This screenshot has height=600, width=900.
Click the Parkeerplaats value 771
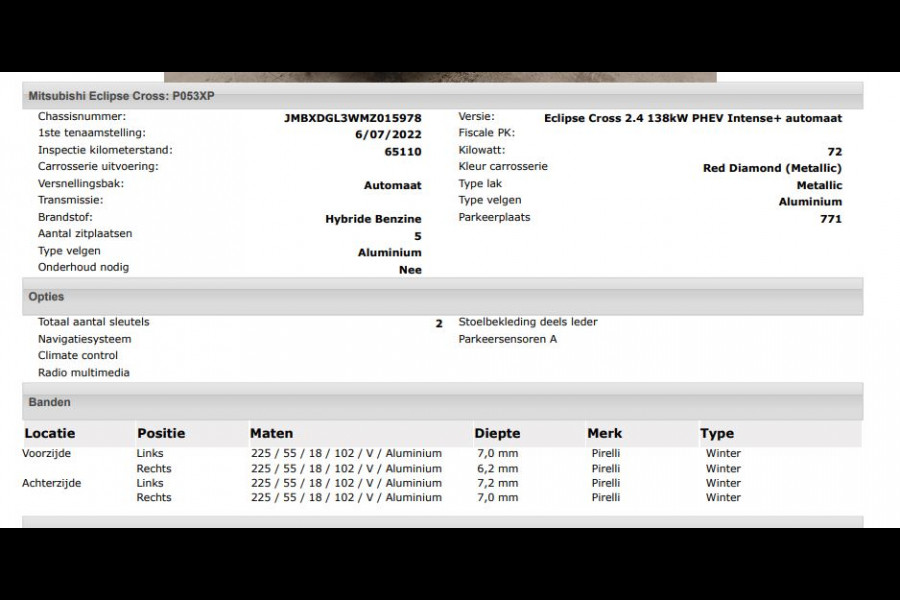tap(830, 219)
